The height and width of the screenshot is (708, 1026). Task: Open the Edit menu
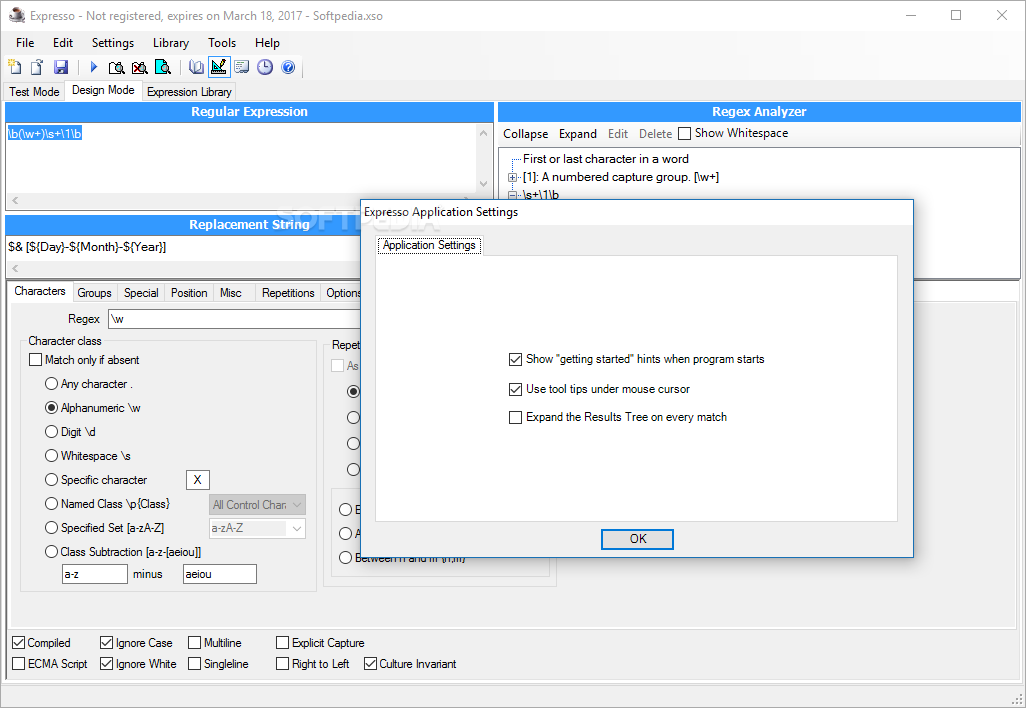point(63,43)
